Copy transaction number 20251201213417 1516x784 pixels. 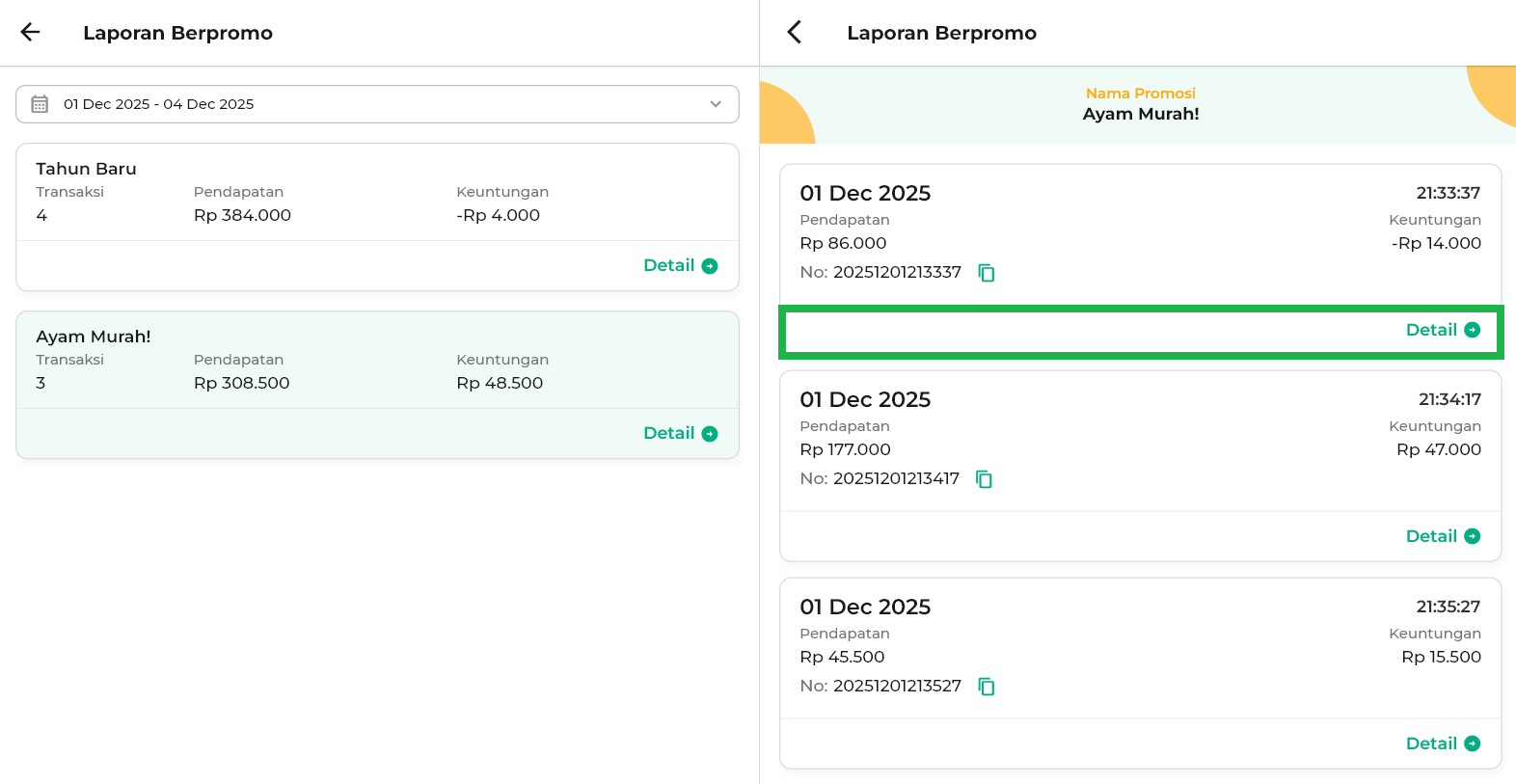click(984, 479)
